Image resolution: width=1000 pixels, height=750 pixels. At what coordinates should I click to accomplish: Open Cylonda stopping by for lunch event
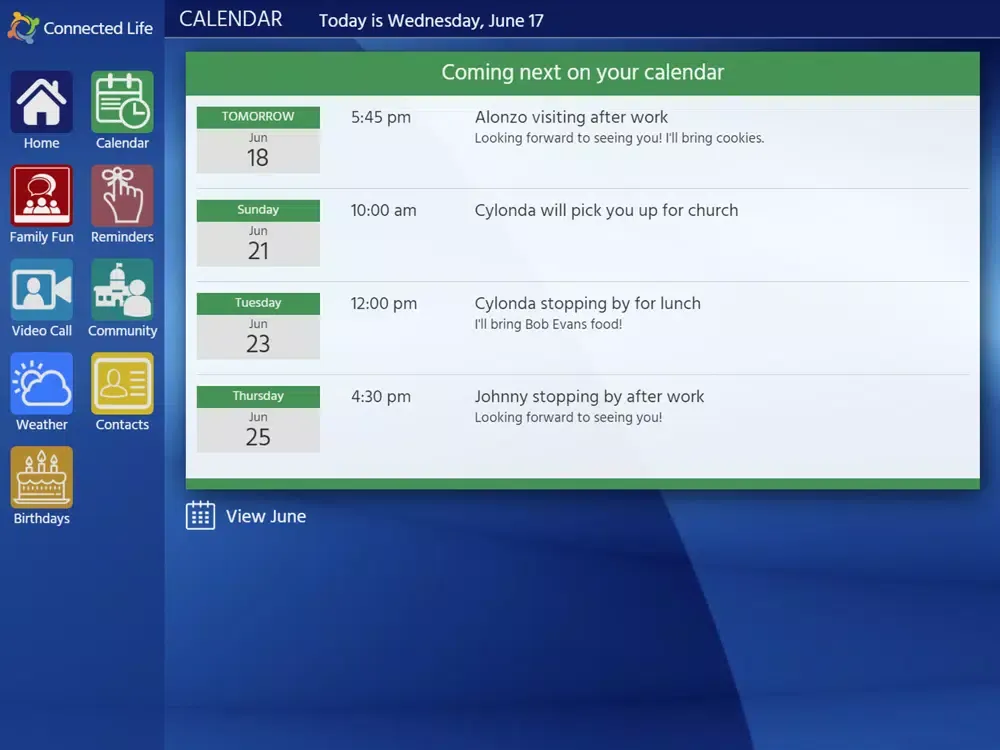[x=587, y=303]
